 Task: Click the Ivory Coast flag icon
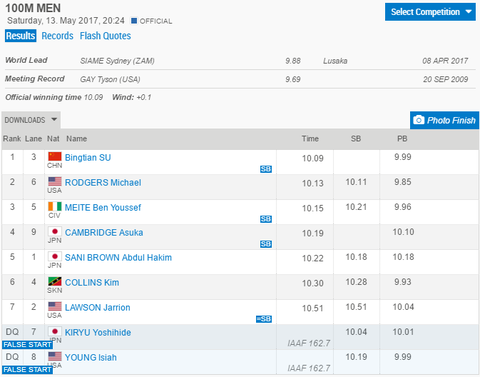click(x=55, y=206)
